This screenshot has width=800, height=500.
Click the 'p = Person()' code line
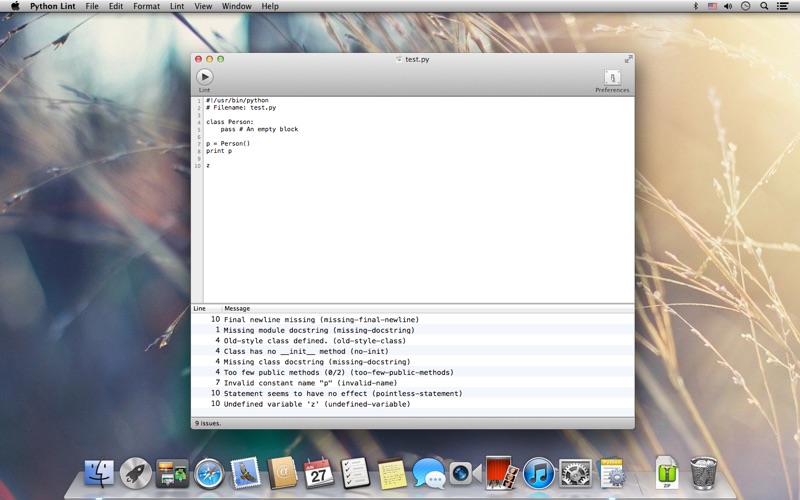point(228,143)
